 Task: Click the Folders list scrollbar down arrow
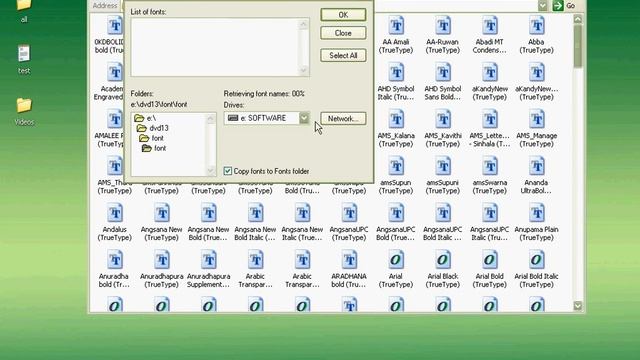tap(211, 171)
